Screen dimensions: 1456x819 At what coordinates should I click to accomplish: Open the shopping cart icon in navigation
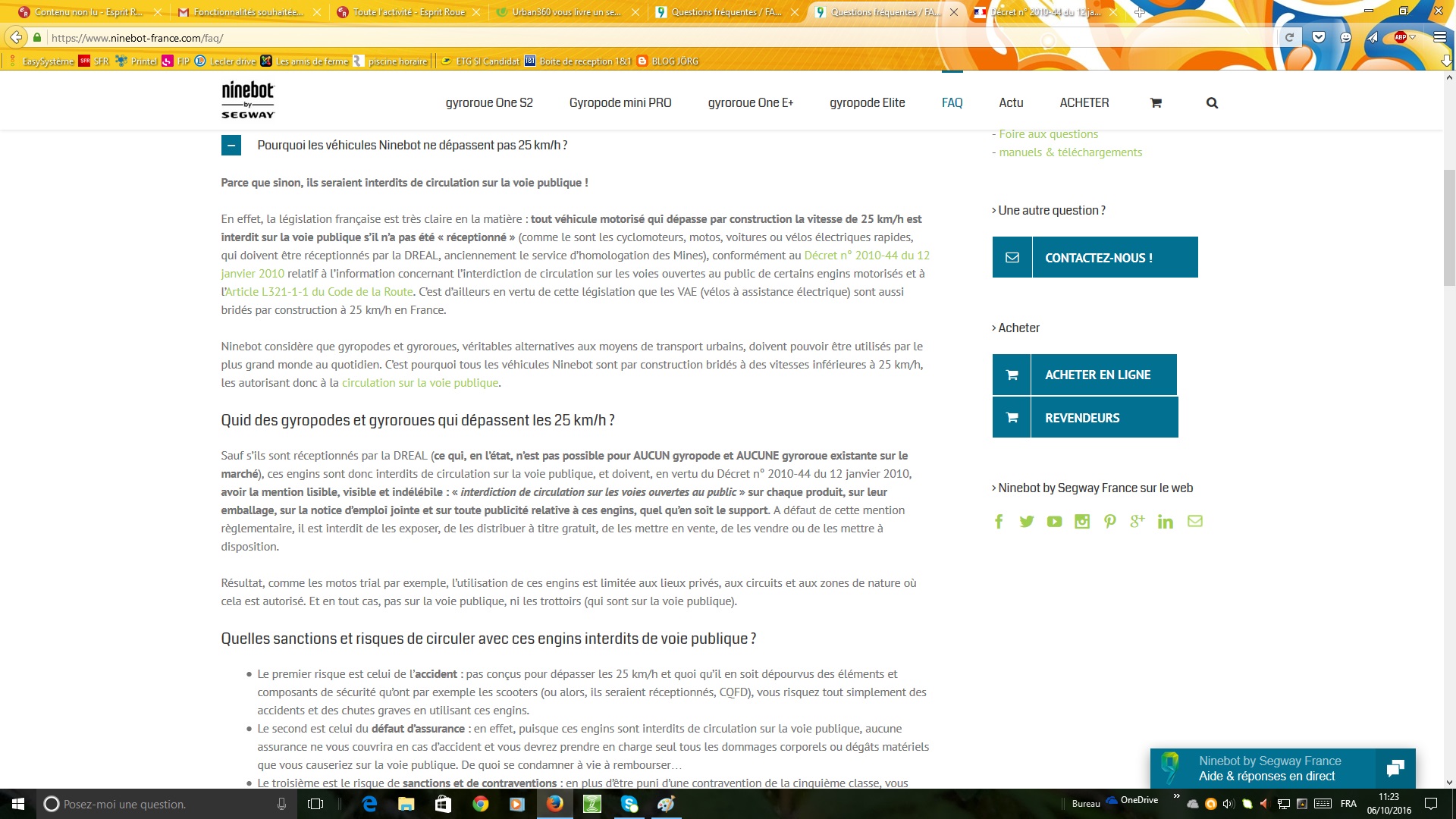[1156, 103]
